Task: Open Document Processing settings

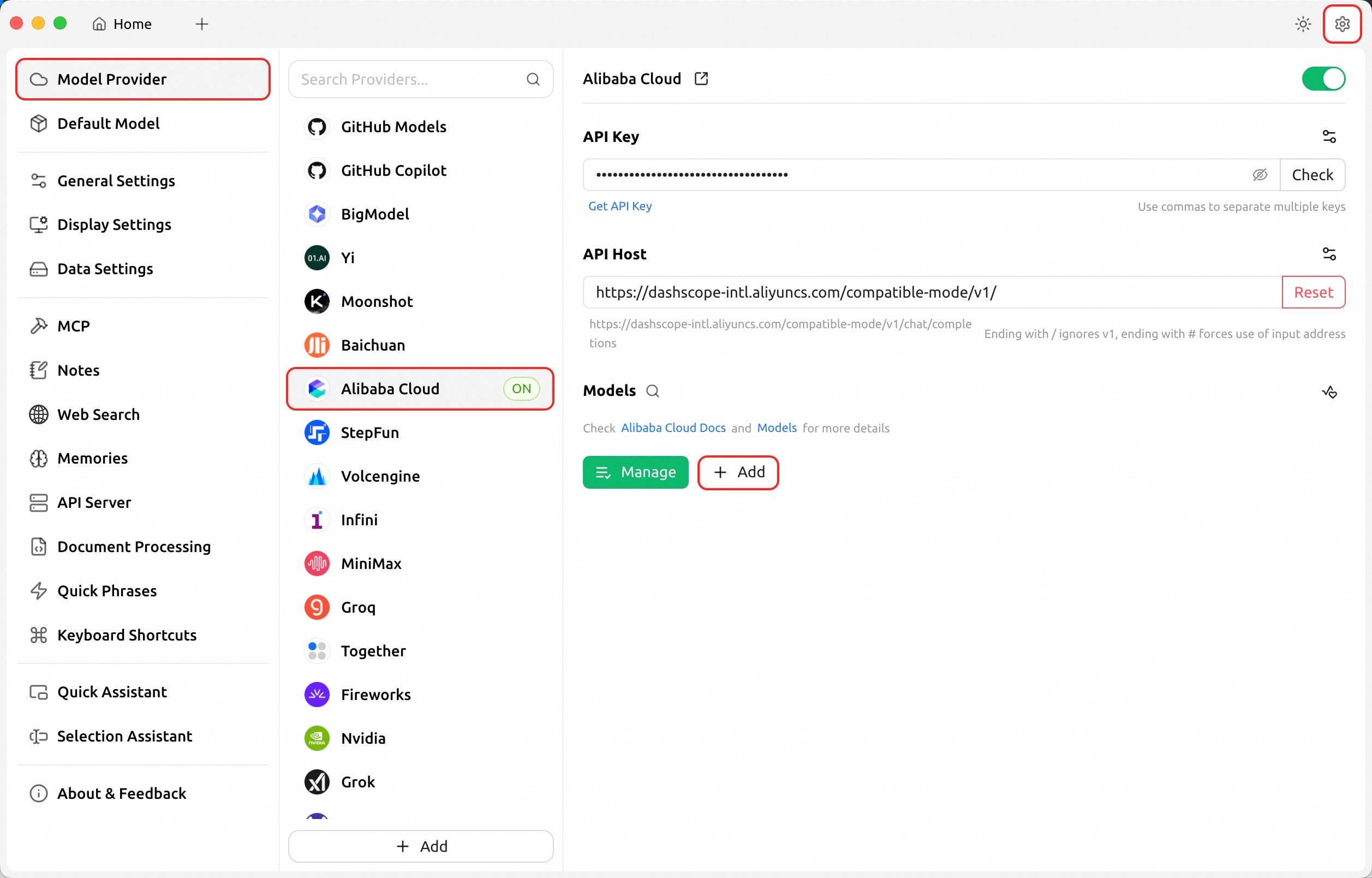Action: [x=134, y=546]
